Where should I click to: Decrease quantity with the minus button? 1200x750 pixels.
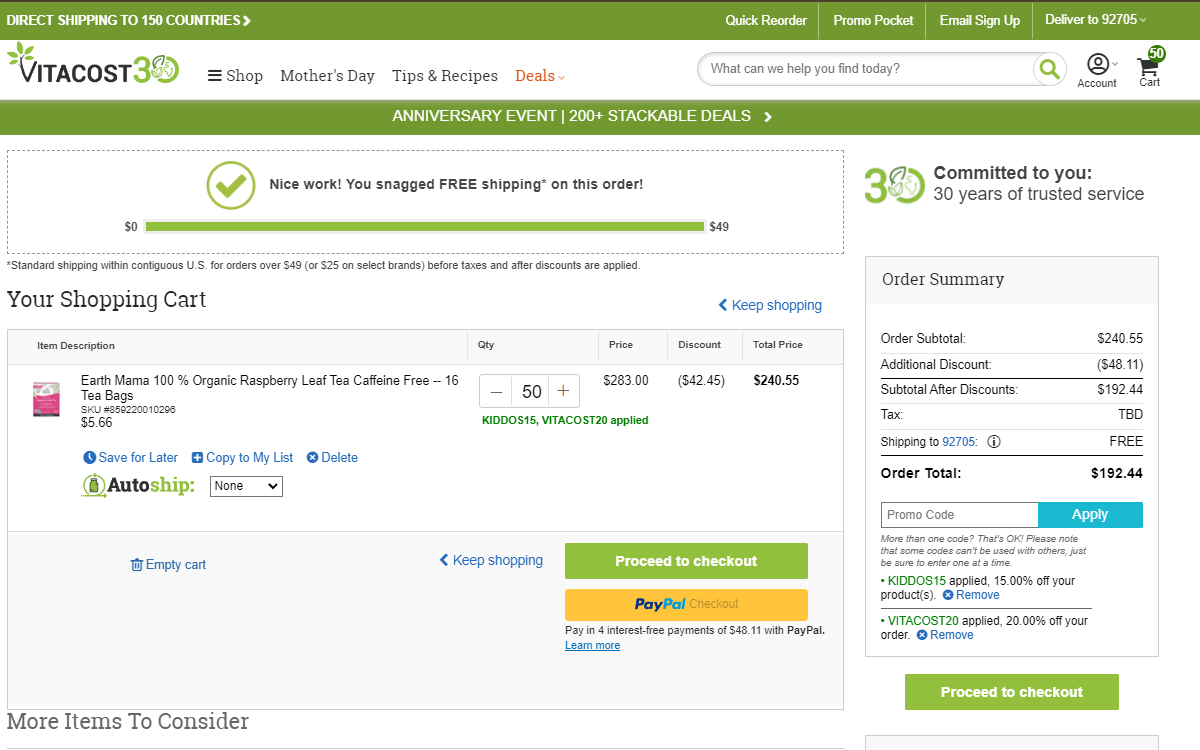[496, 391]
